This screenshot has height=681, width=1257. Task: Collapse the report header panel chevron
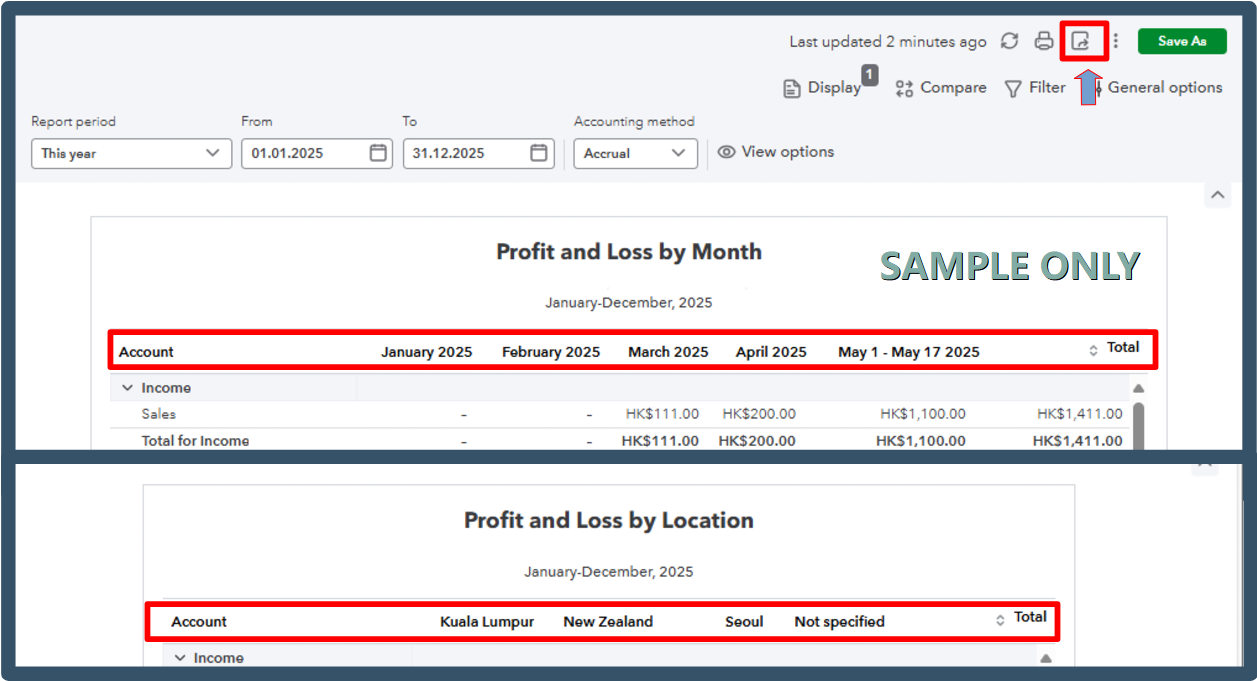(x=1217, y=196)
